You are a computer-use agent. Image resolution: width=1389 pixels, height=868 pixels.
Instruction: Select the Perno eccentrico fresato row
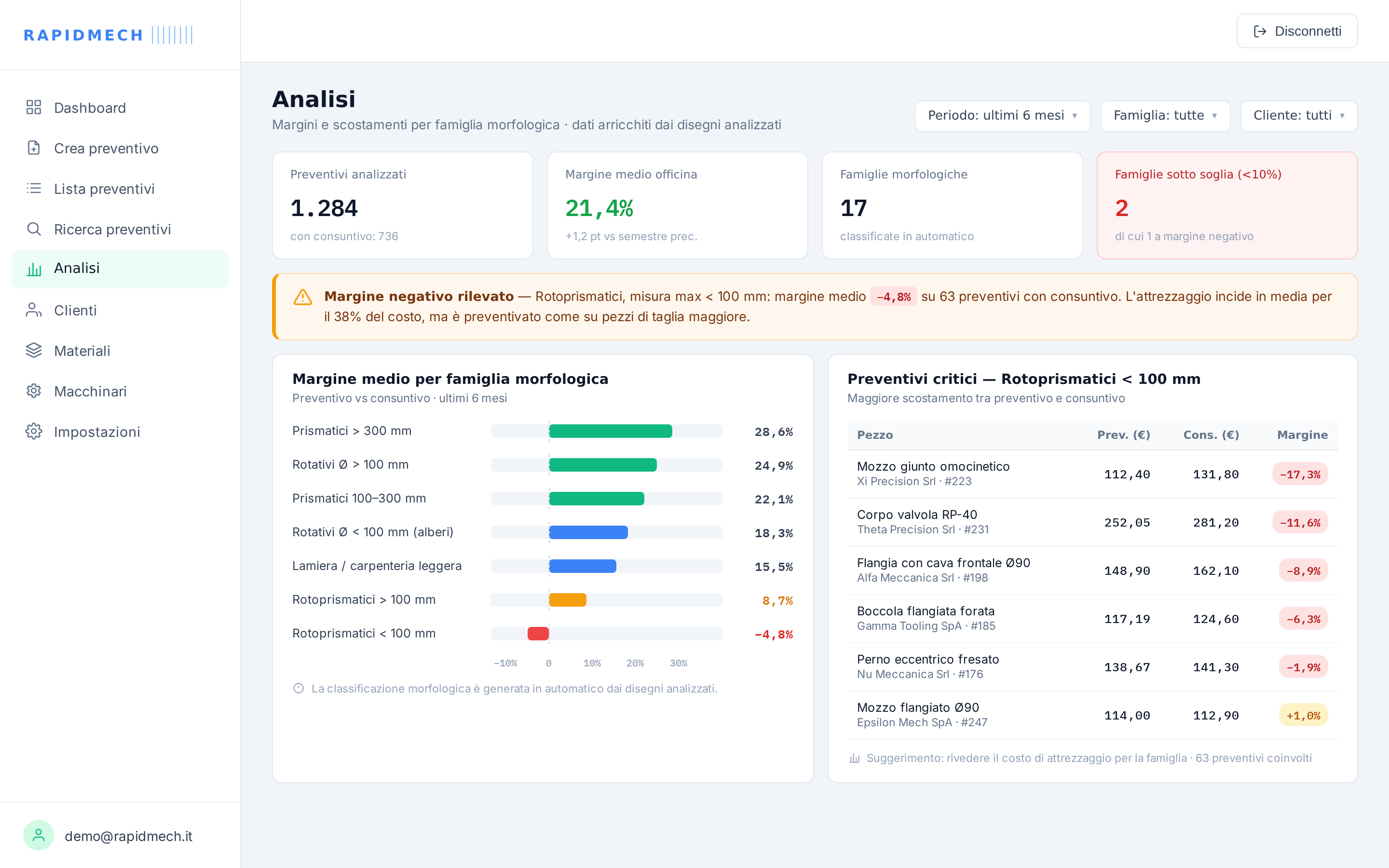click(x=1092, y=667)
